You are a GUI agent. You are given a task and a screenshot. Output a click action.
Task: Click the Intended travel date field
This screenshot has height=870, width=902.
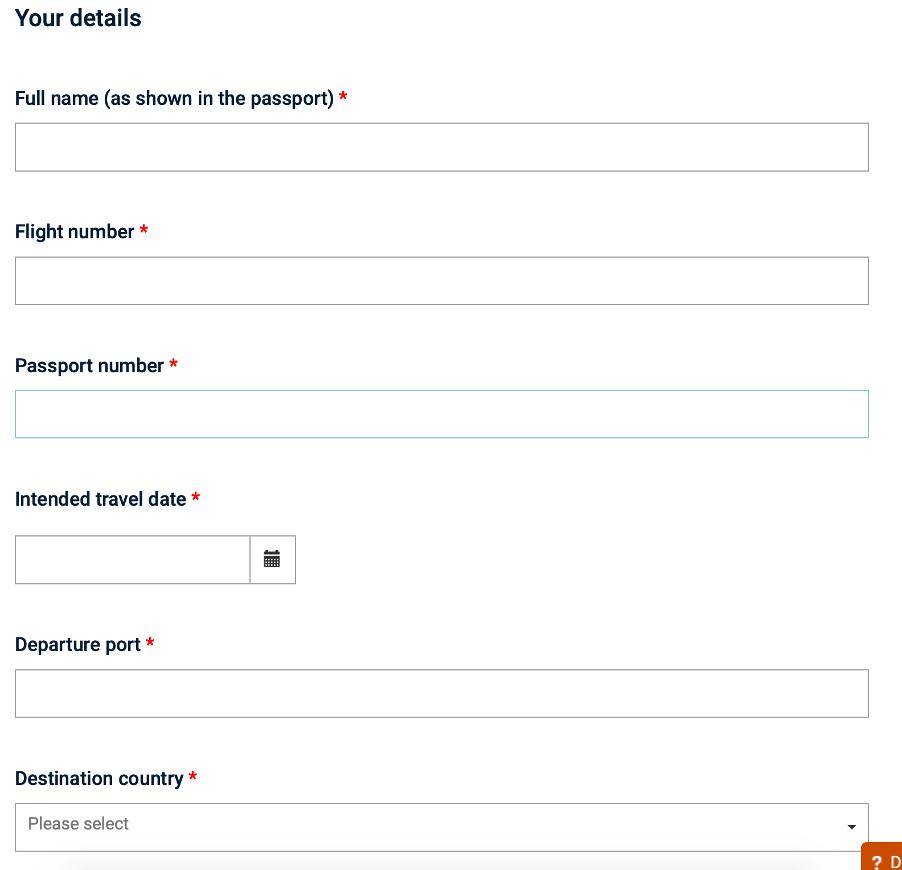(x=132, y=560)
